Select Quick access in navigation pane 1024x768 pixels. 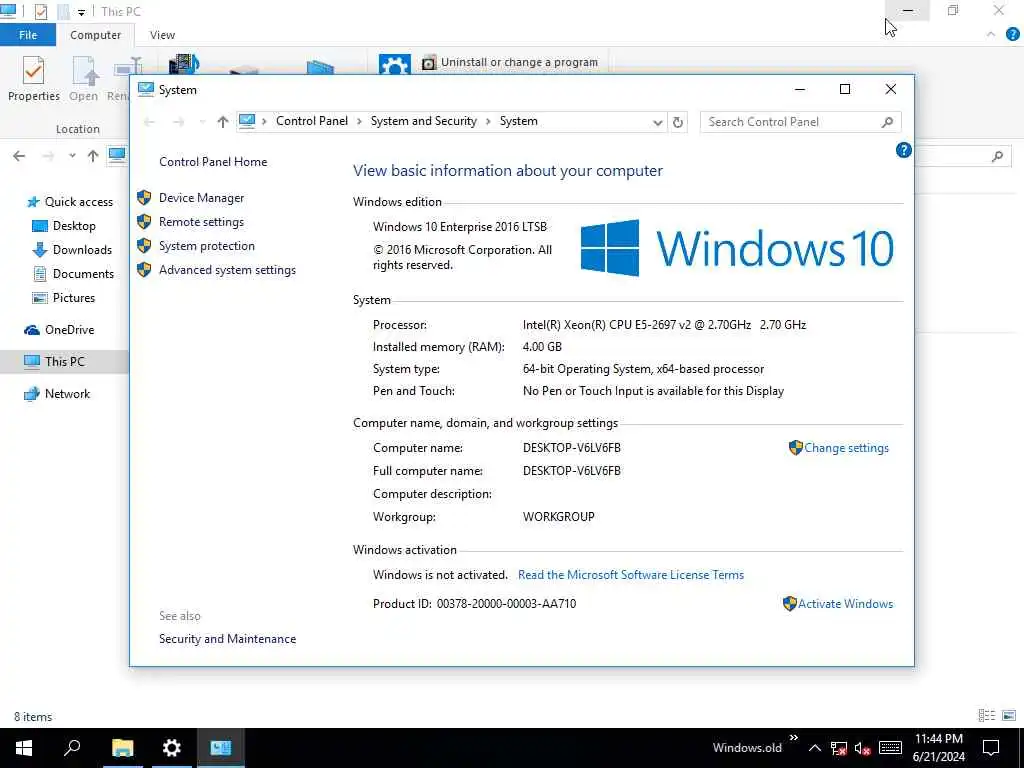(71, 202)
